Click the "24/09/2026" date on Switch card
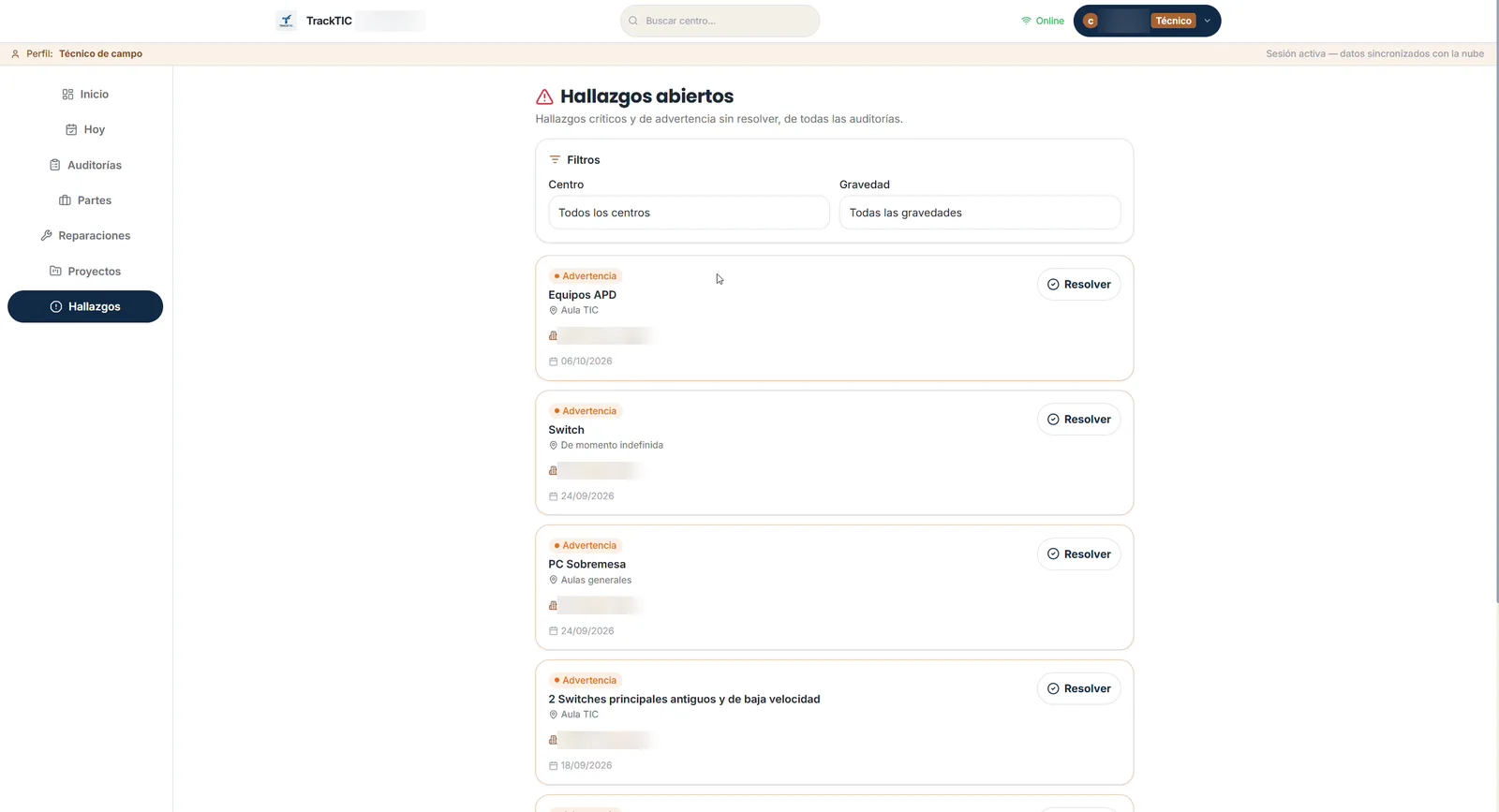Screen dimensions: 1499x812 click(587, 496)
